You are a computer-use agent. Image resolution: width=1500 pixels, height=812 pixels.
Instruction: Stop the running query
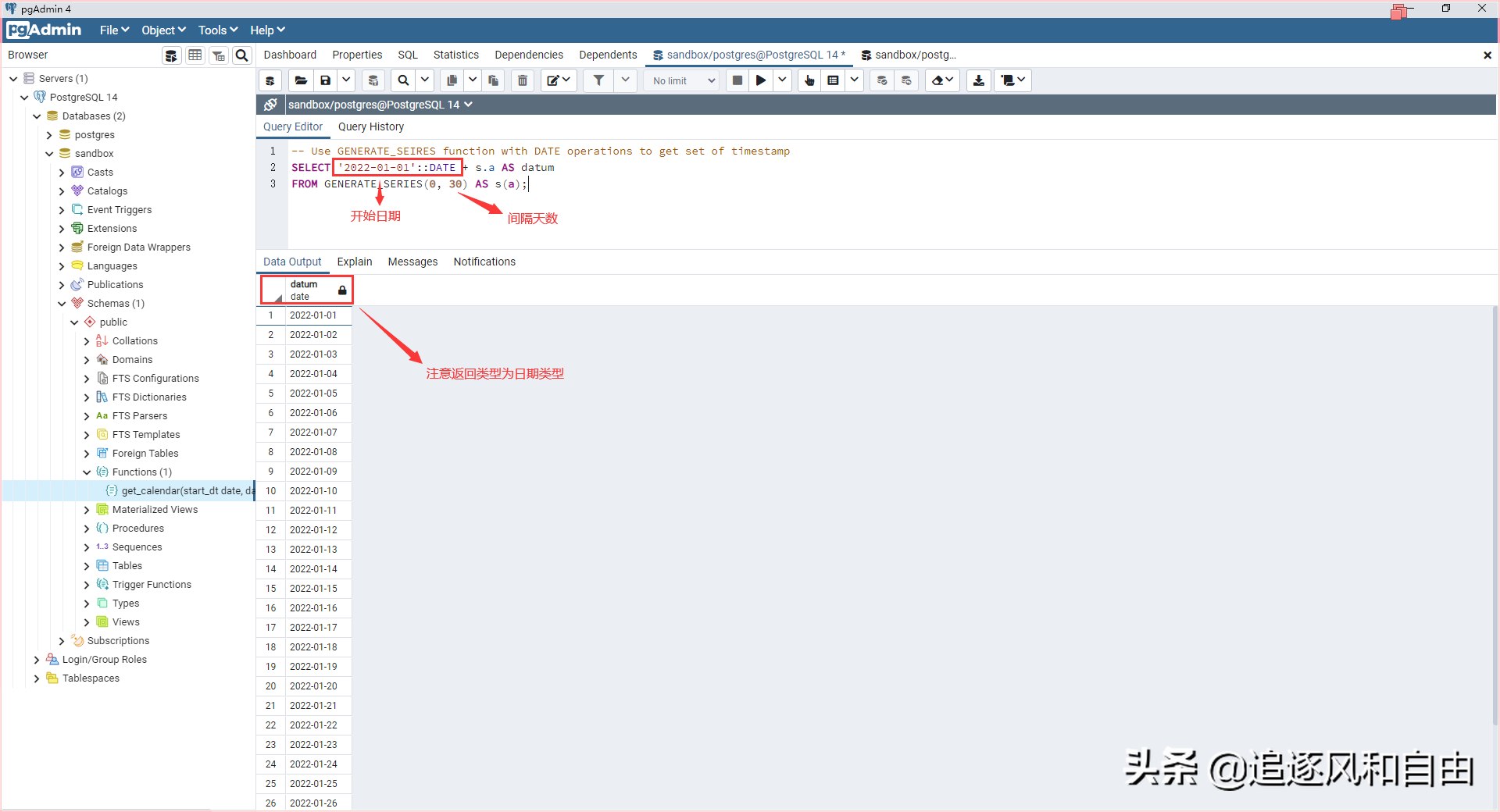point(737,80)
